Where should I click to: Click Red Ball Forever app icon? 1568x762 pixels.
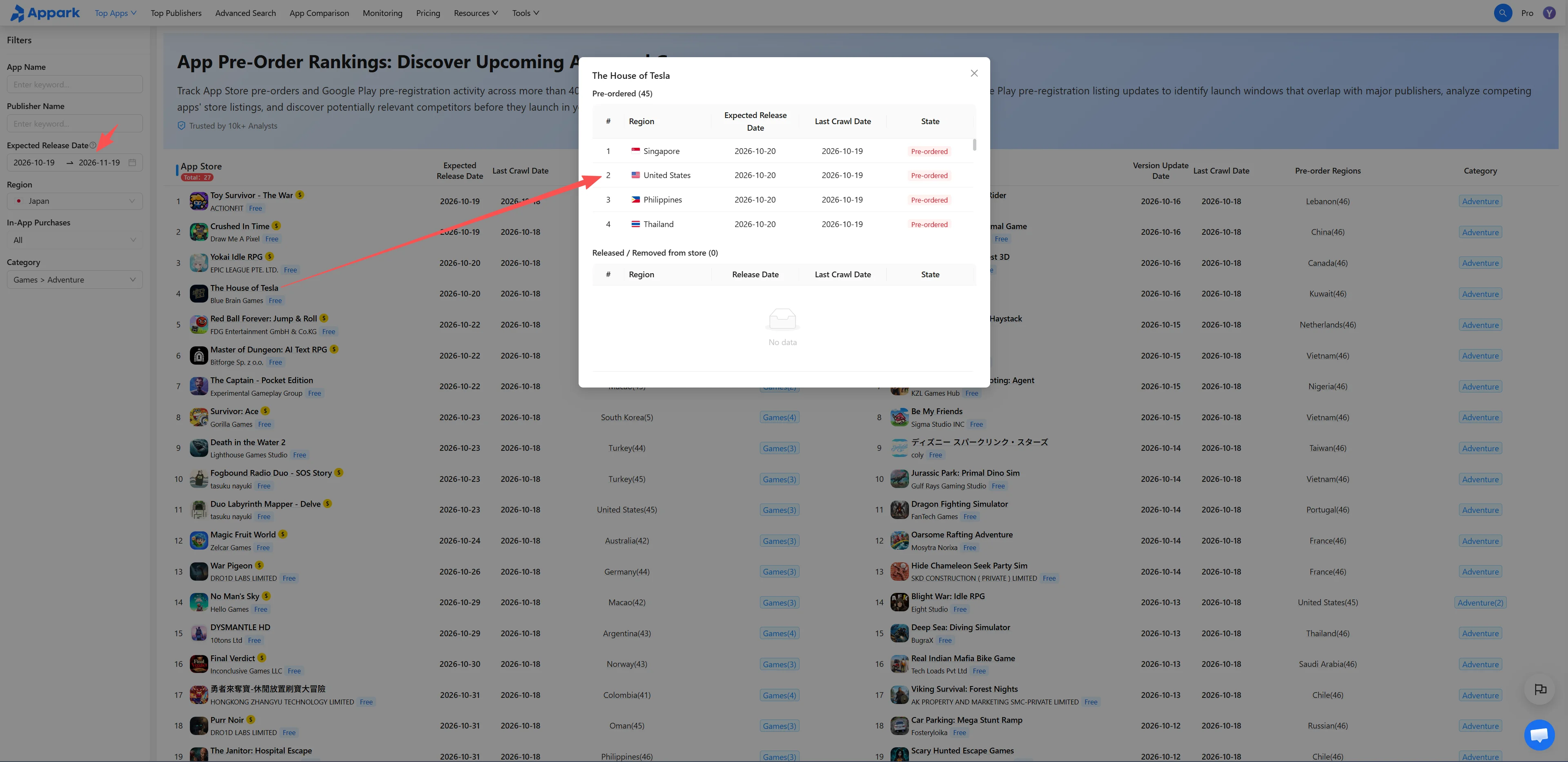198,324
